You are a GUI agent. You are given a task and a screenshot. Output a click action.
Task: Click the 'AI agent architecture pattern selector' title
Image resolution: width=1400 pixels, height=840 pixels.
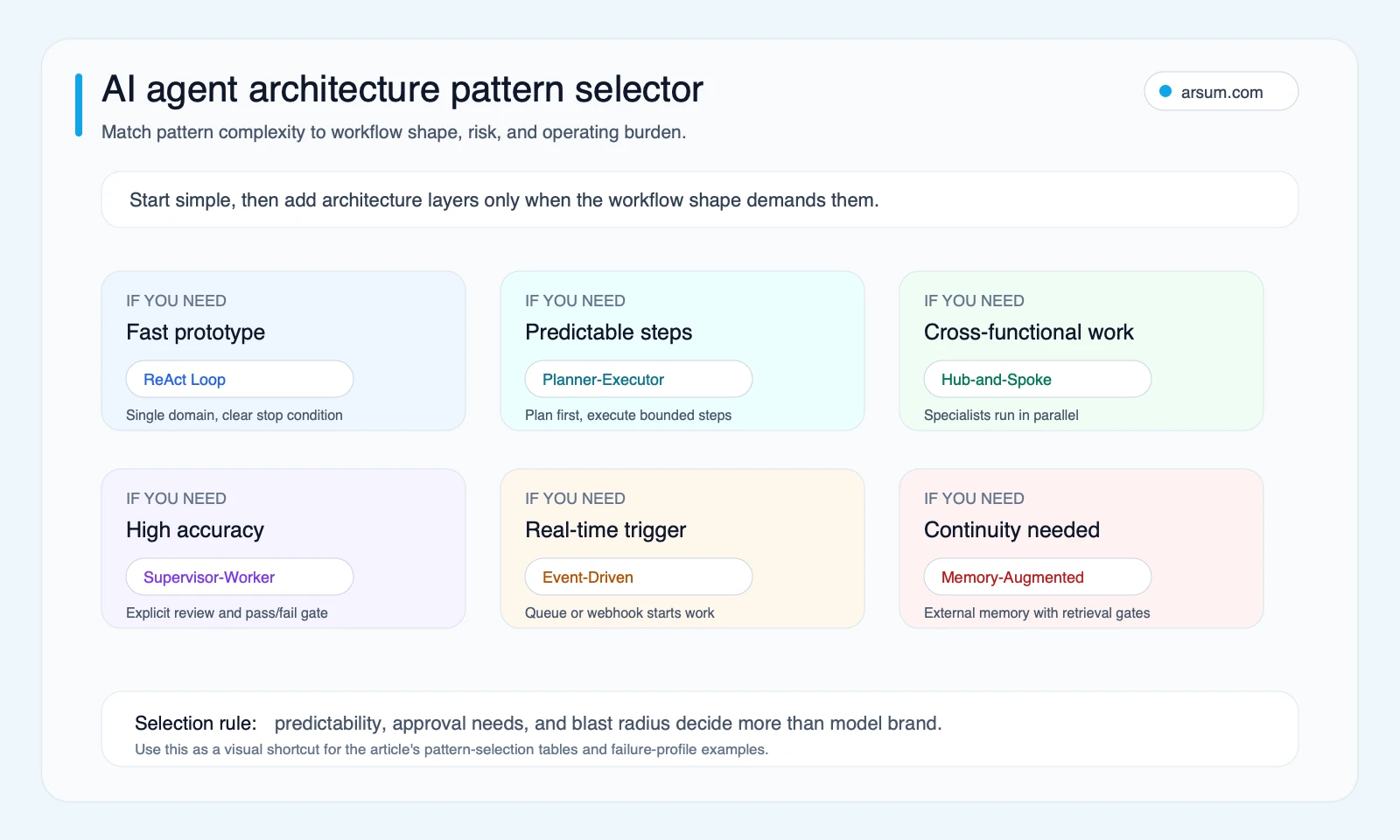pyautogui.click(x=402, y=89)
